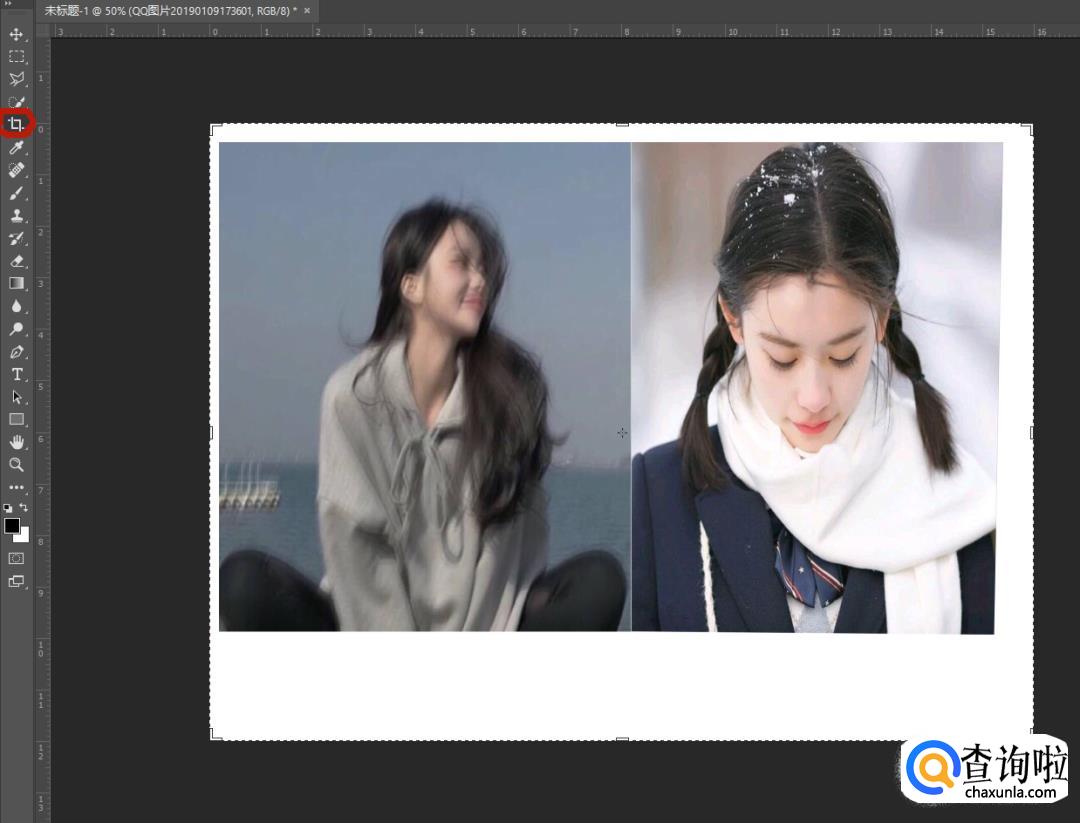Viewport: 1080px width, 823px height.
Task: Select the Brush tool
Action: pos(16,193)
